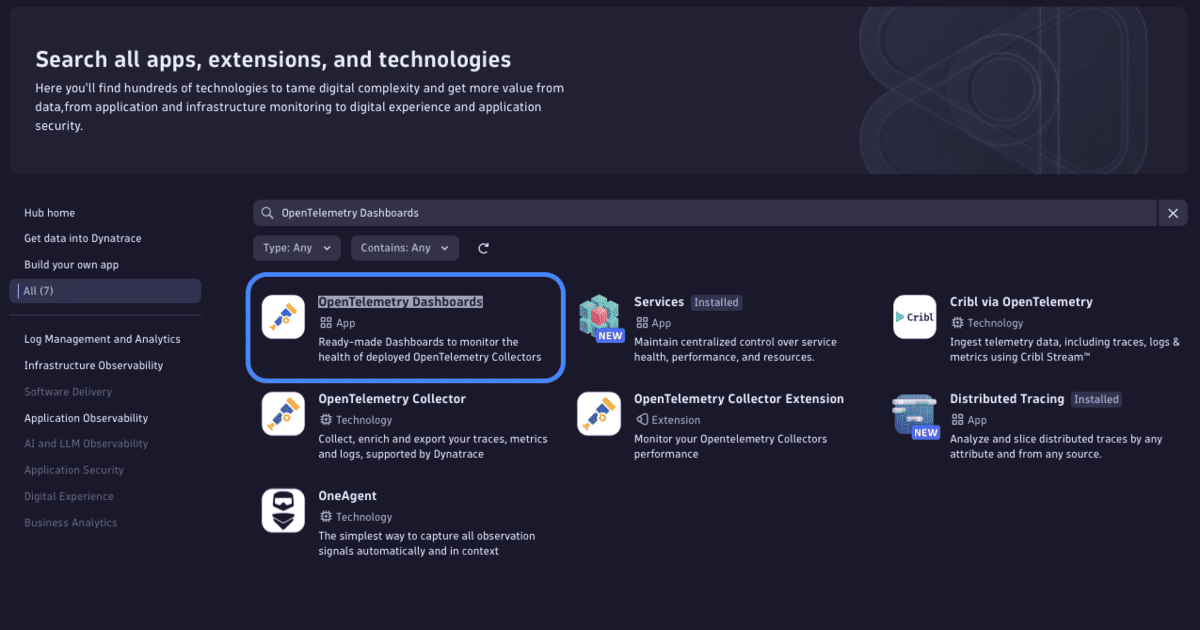The height and width of the screenshot is (630, 1200).
Task: Select the Distributed Tracing app icon
Action: (914, 413)
